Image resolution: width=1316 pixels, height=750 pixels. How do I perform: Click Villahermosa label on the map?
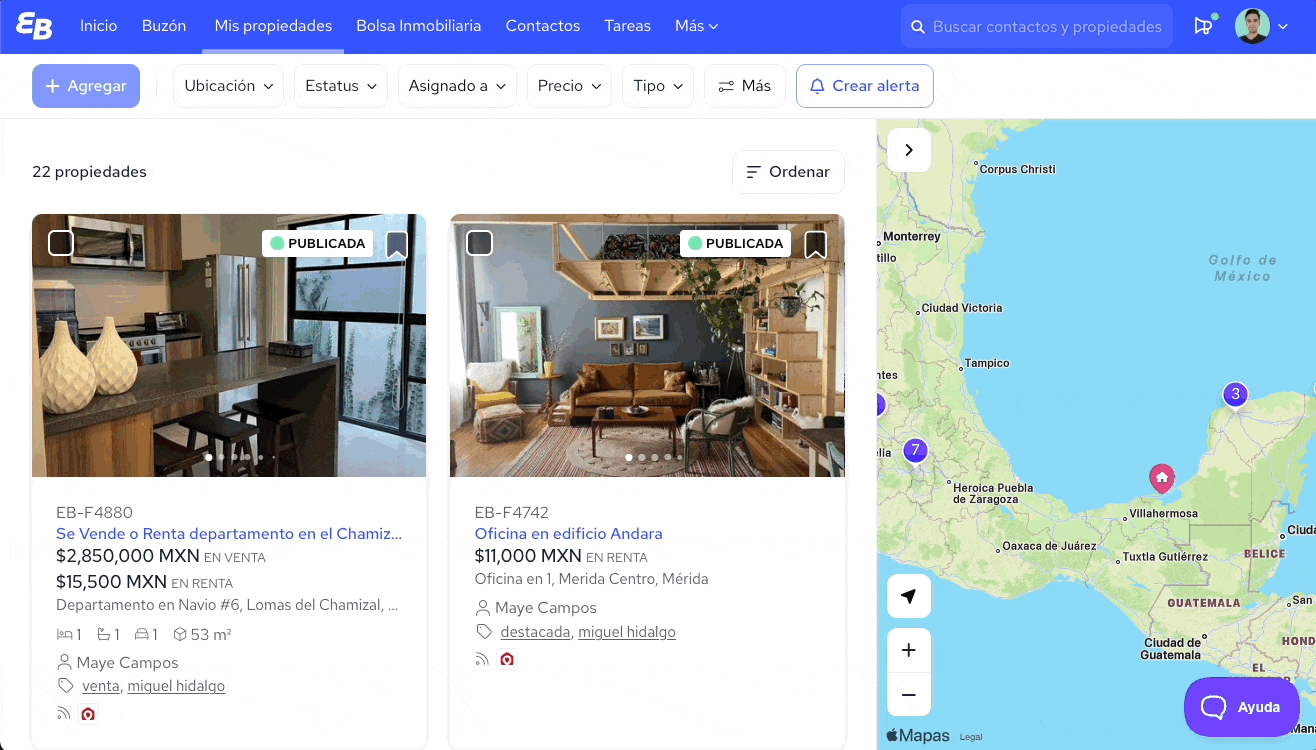(1163, 513)
